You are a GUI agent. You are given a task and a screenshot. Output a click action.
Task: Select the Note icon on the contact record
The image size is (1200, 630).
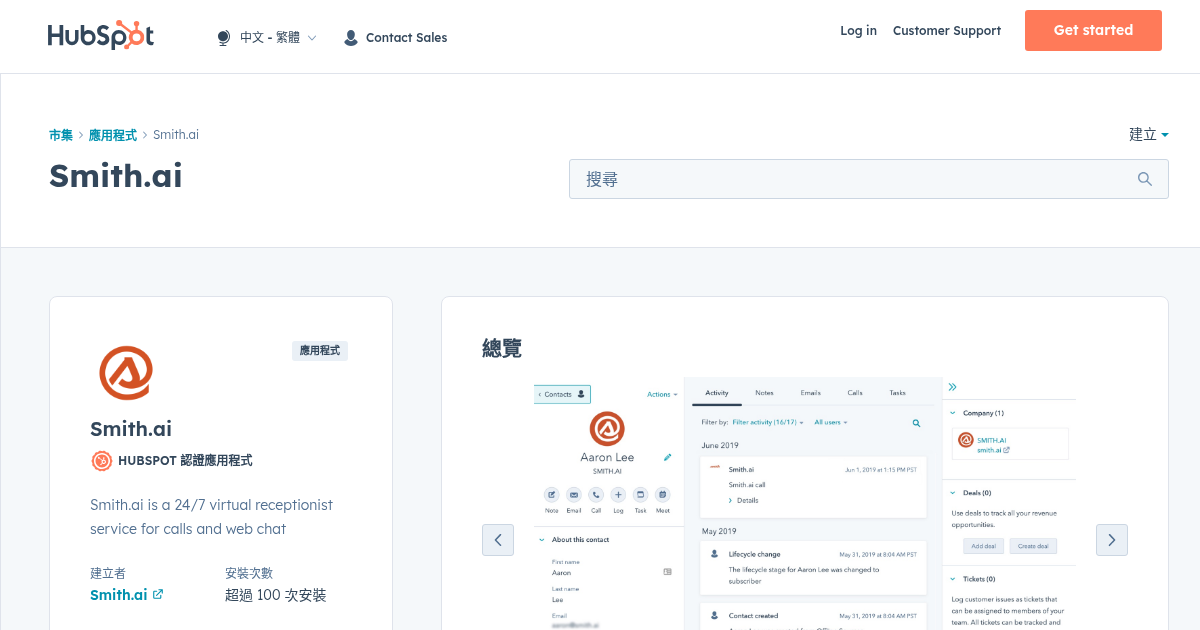(x=552, y=497)
